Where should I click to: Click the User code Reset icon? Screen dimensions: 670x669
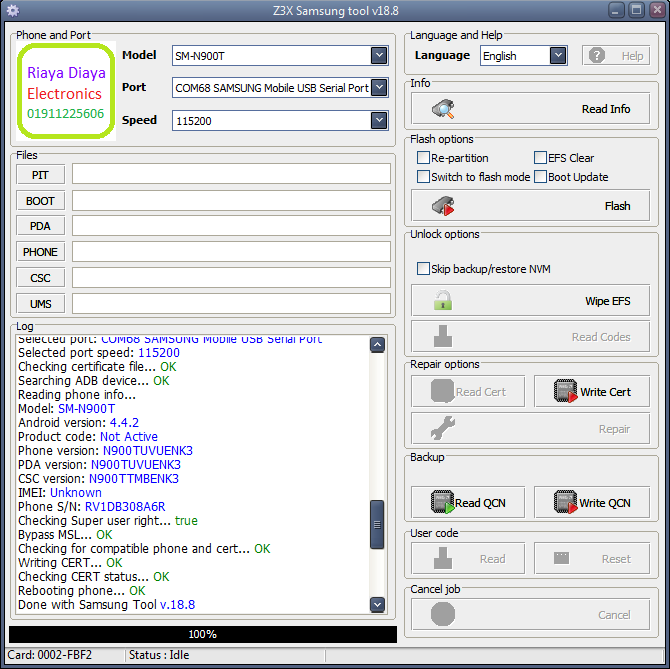coord(561,558)
